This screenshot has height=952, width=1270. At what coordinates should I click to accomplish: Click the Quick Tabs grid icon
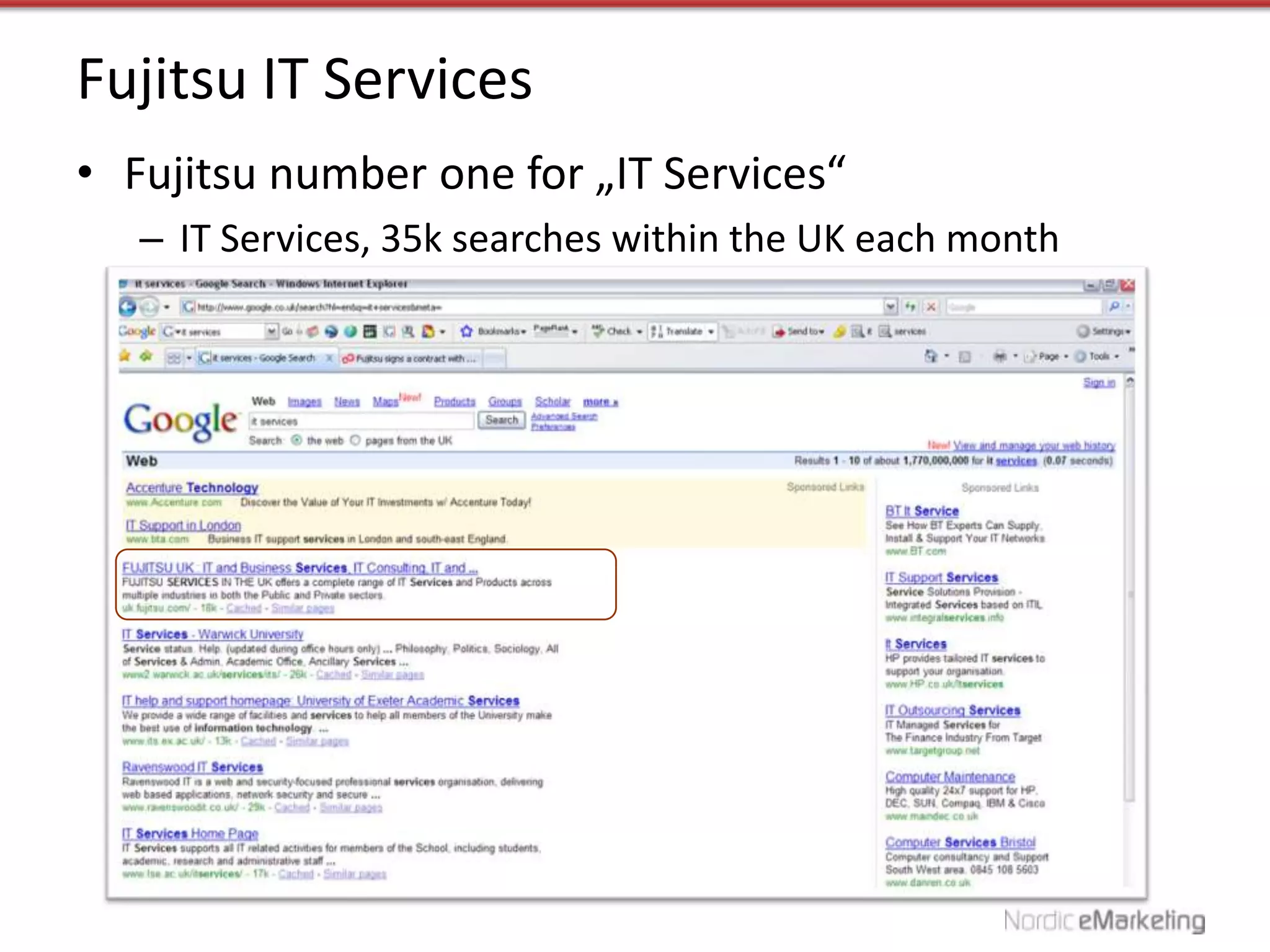174,358
